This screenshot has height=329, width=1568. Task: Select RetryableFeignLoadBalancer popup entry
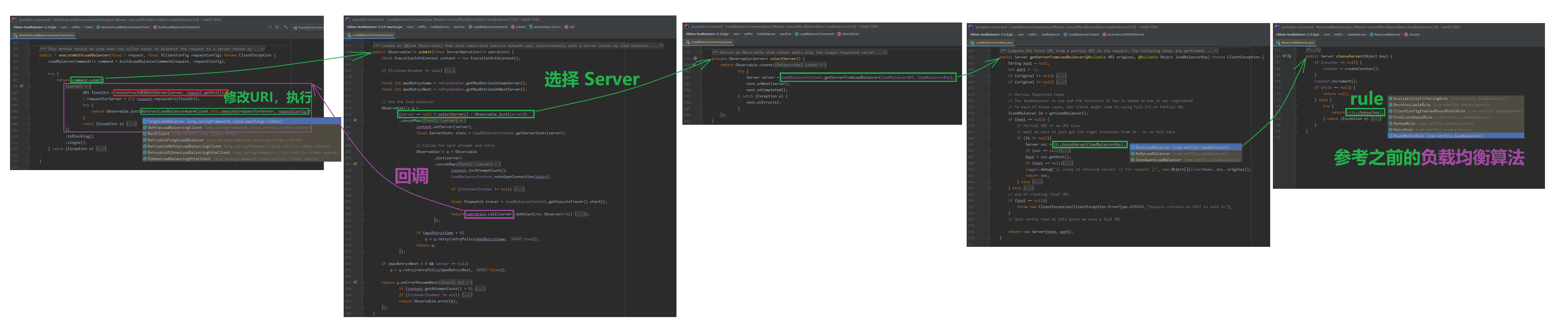(x=241, y=140)
